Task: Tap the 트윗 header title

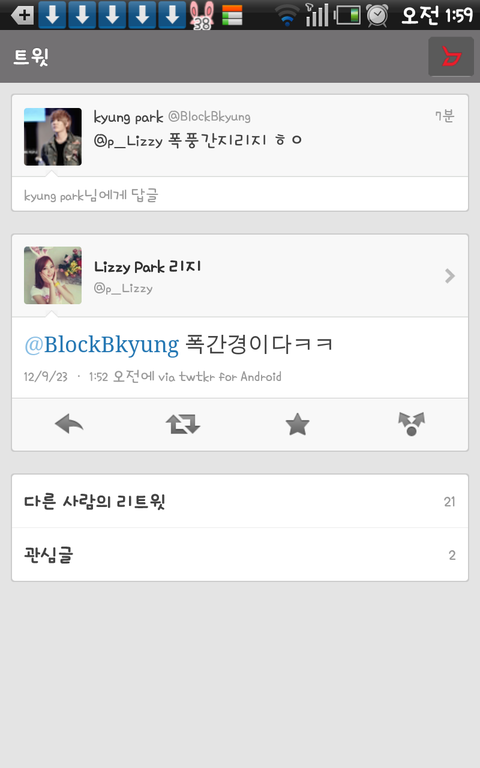Action: 31,57
